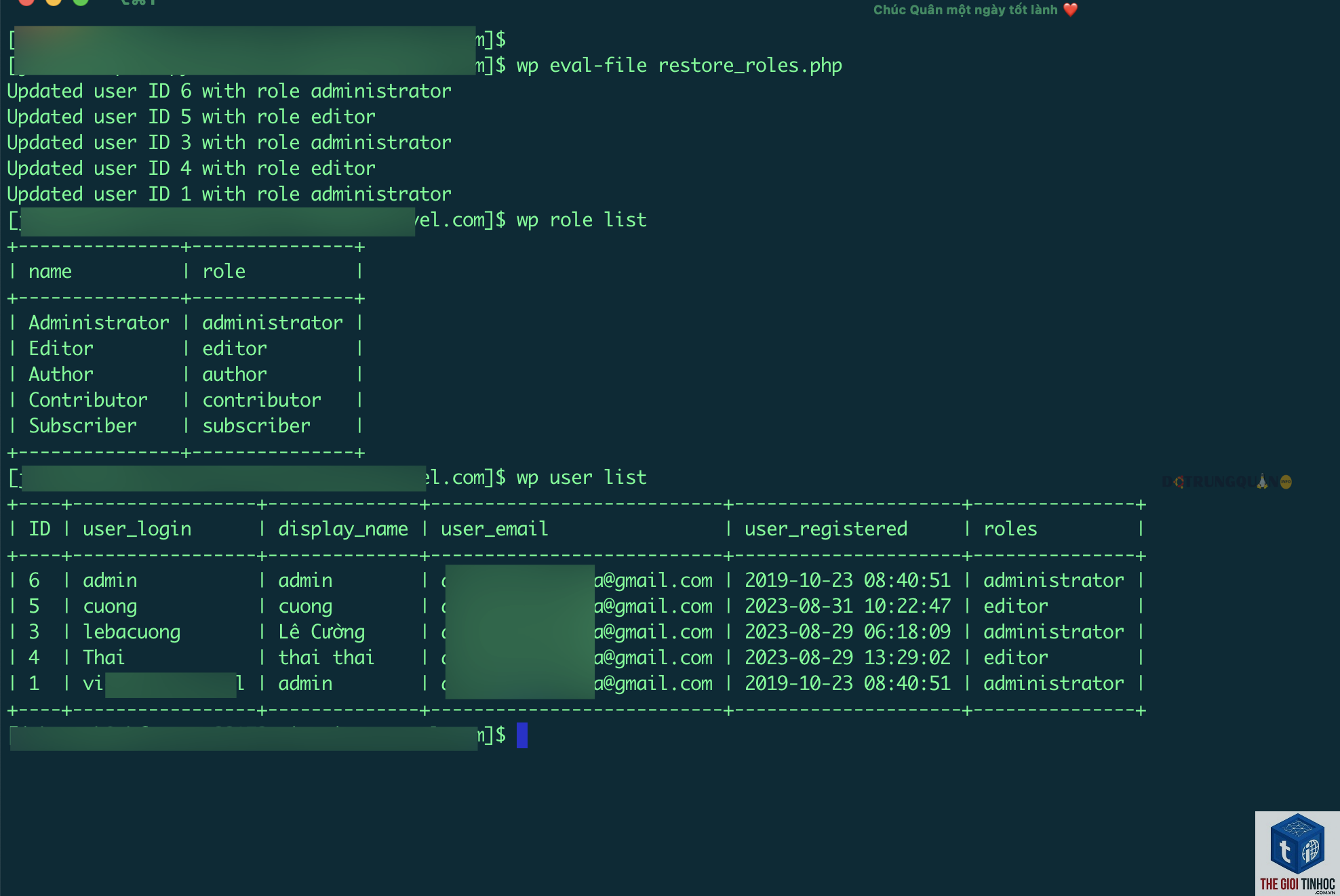Click the 'editor' role of user cuong
Viewport: 1340px width, 896px height.
pos(1016,606)
